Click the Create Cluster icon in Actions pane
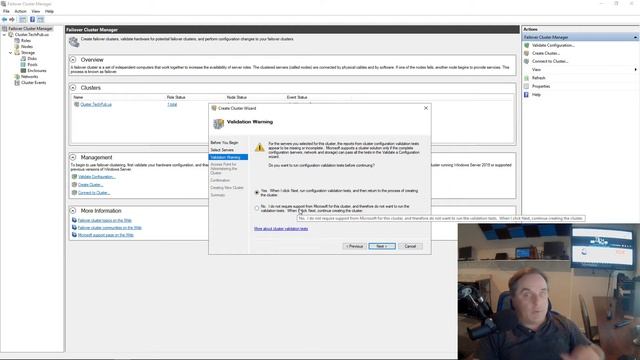The image size is (640, 360). pos(527,53)
